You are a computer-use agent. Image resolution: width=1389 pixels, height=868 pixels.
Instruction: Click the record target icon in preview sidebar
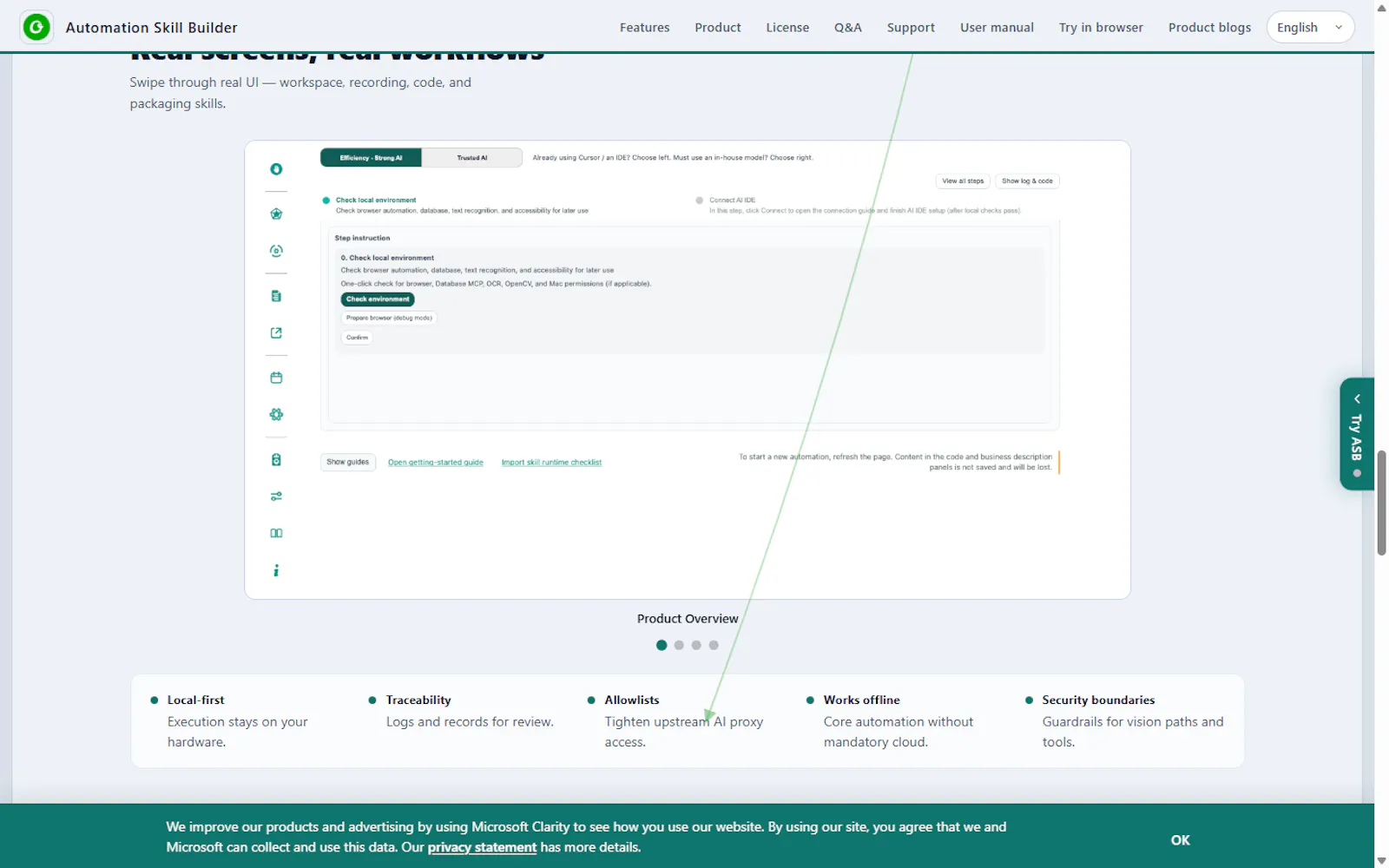click(x=276, y=251)
